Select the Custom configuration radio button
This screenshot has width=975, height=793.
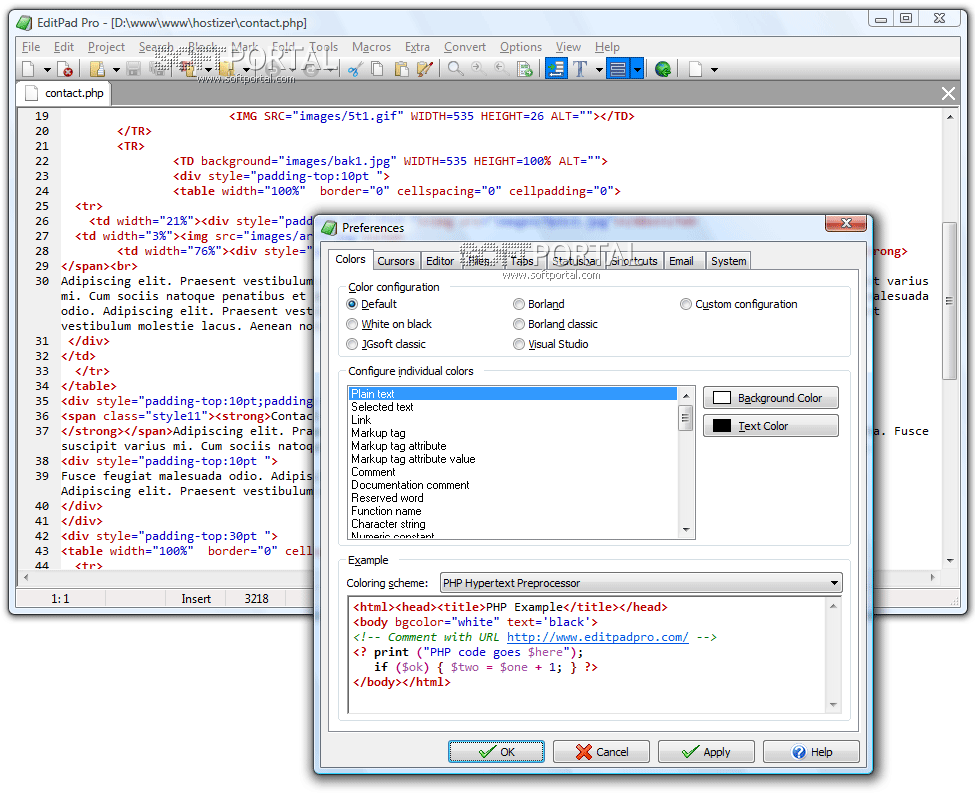click(686, 304)
